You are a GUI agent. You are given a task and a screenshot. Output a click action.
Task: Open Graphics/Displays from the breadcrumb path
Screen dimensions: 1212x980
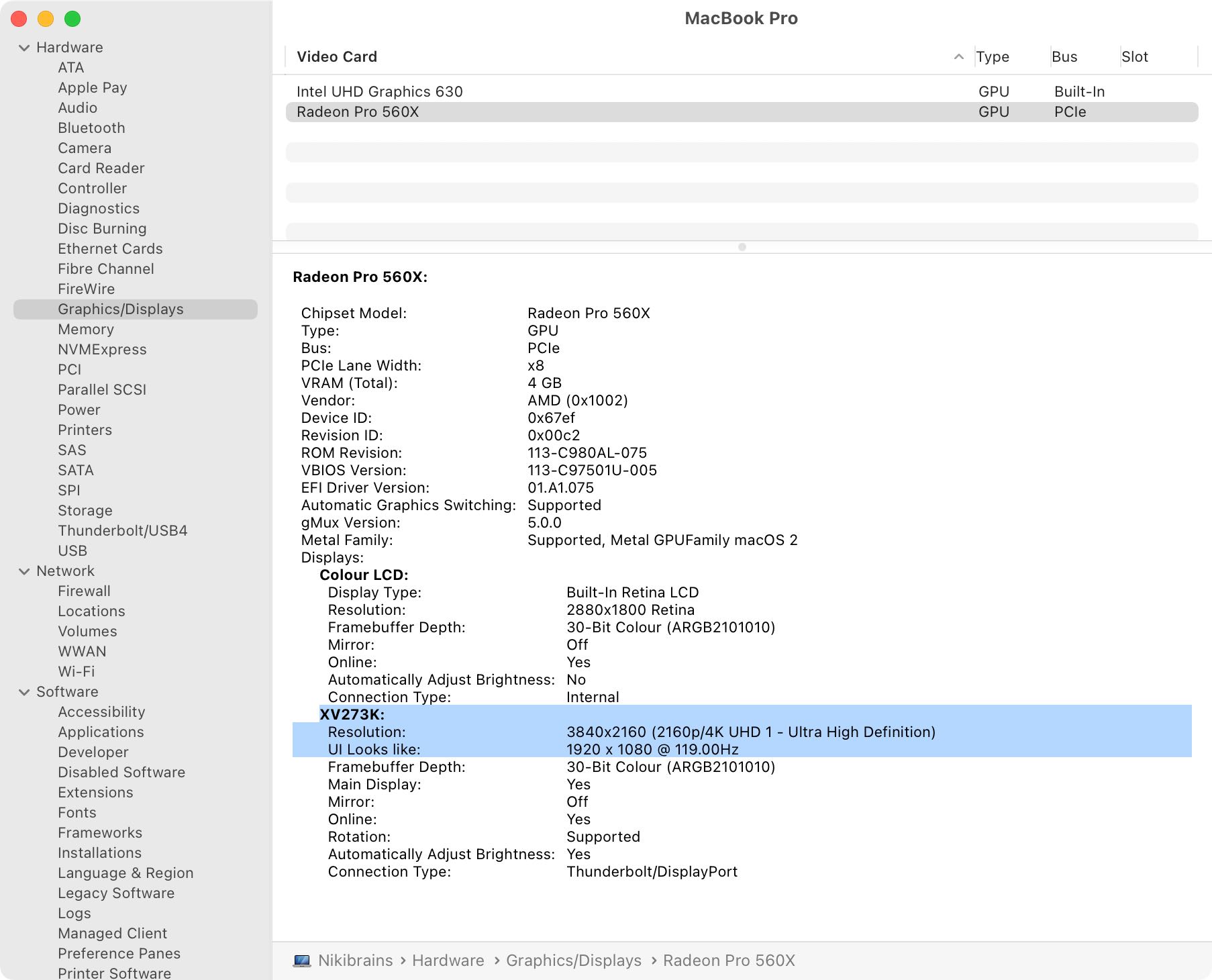[x=574, y=961]
